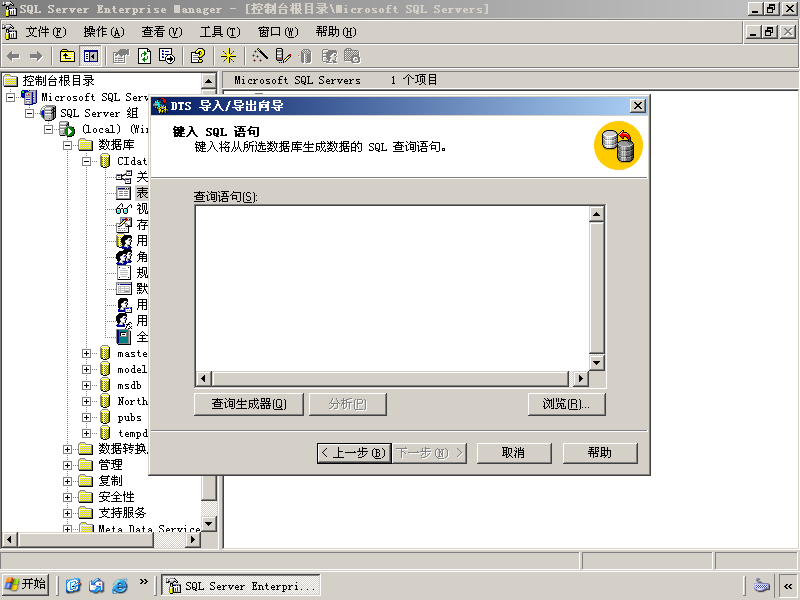This screenshot has width=800, height=600.
Task: Collapse the 数据库 folder node
Action: (67, 145)
